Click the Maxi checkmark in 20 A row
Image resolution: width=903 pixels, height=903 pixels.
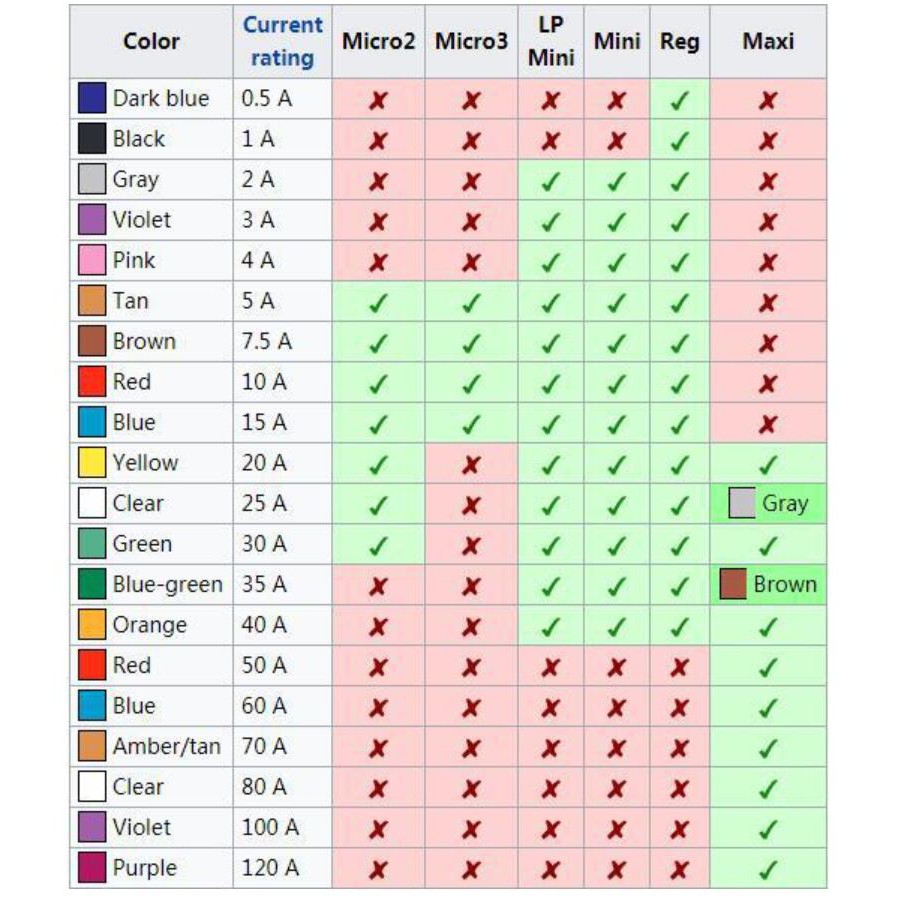point(767,465)
